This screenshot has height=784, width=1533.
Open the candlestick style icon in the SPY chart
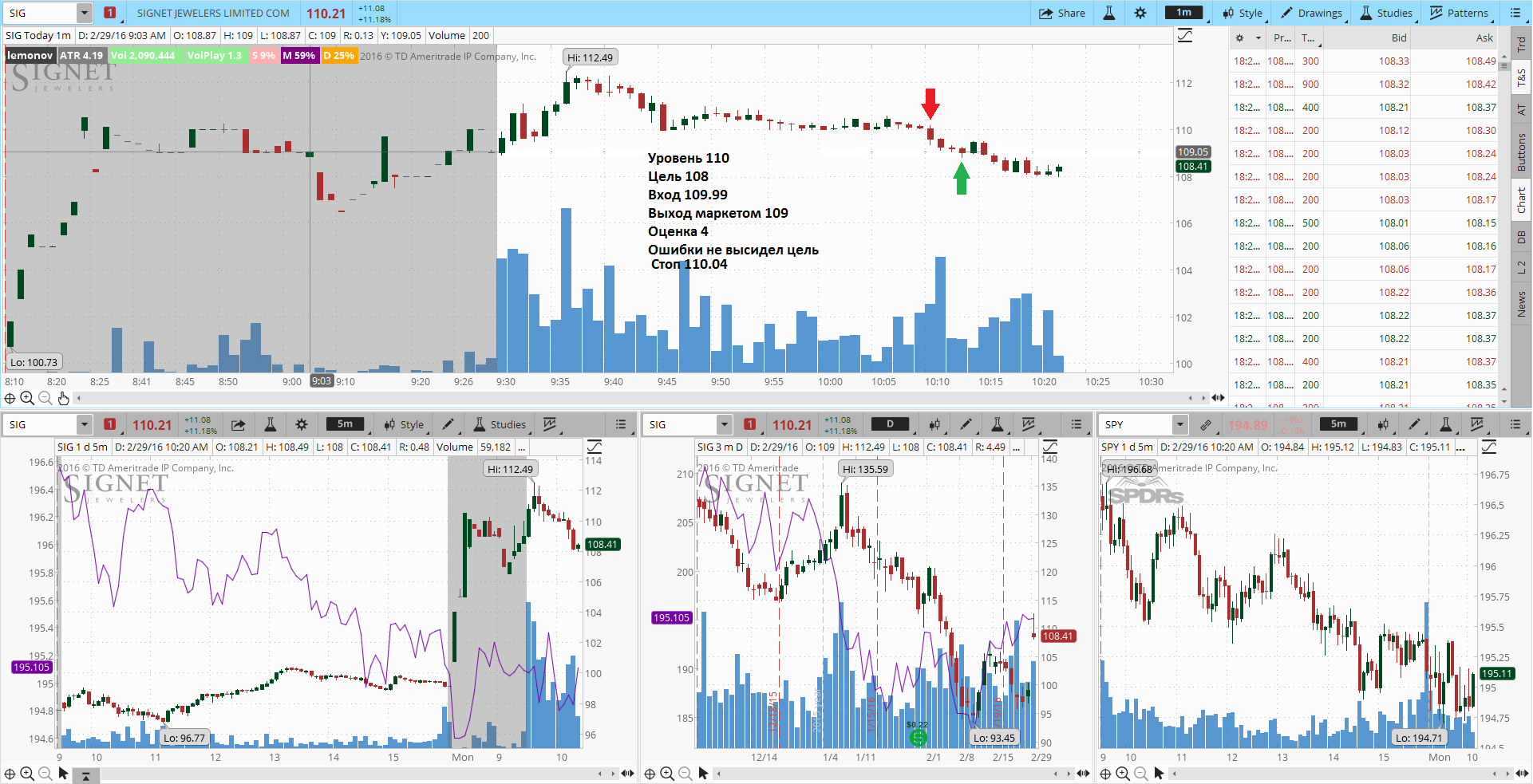coord(1383,424)
